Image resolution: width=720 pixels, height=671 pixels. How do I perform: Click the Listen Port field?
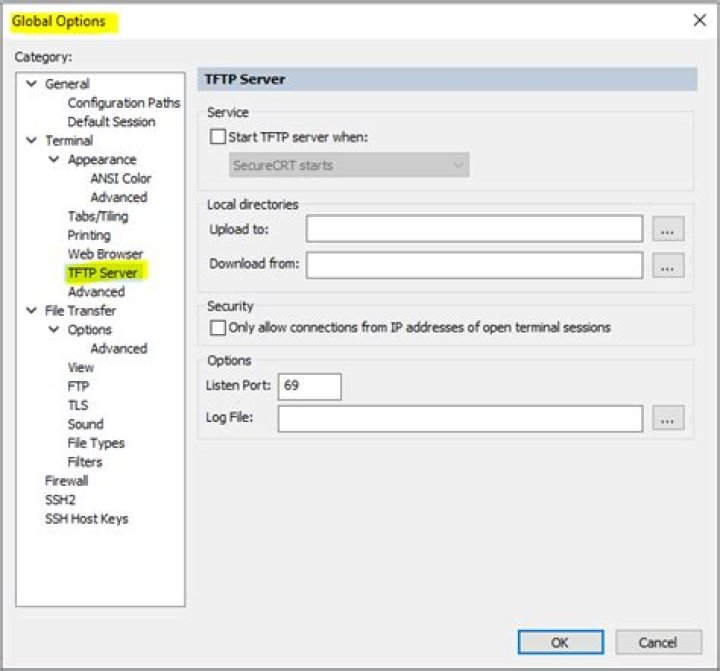tap(311, 386)
